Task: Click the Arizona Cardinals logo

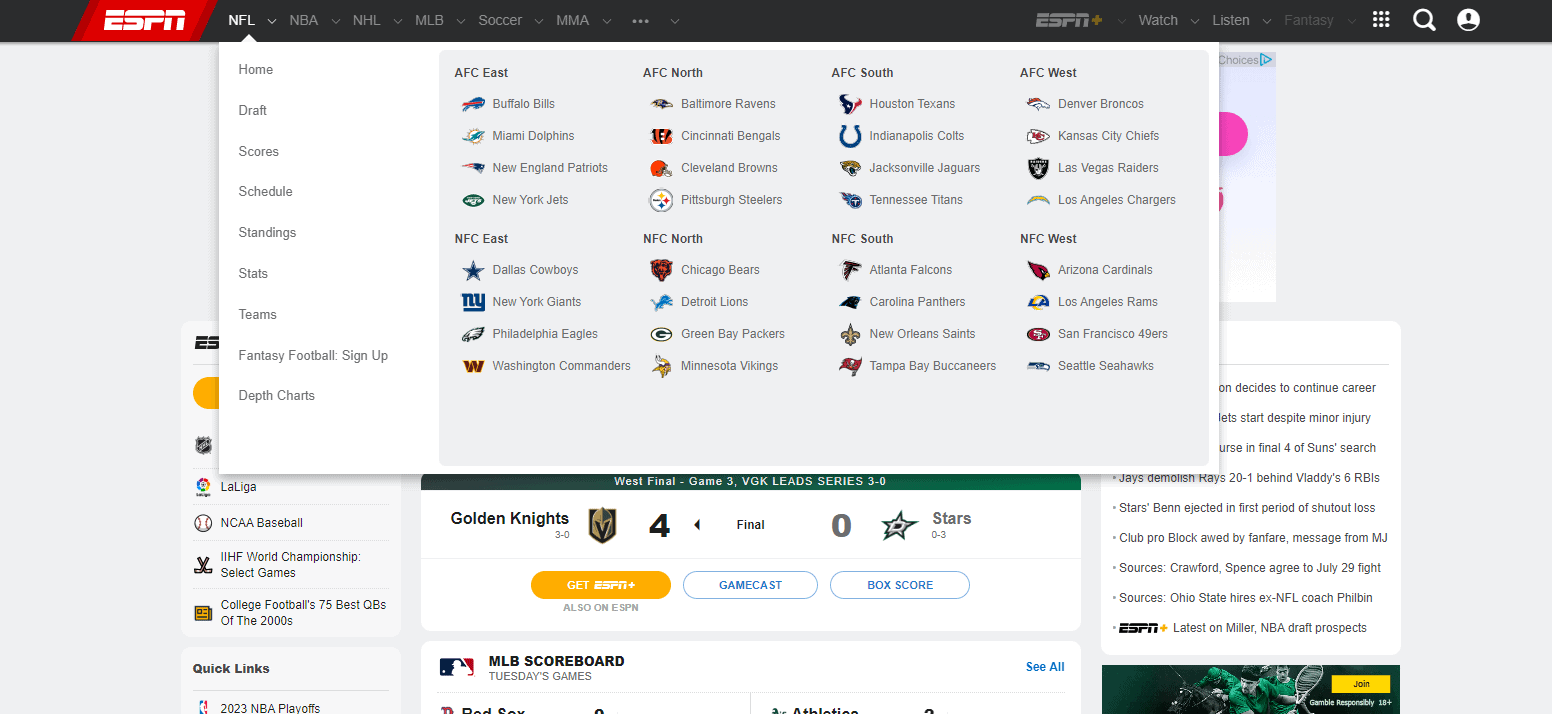Action: pyautogui.click(x=1038, y=270)
